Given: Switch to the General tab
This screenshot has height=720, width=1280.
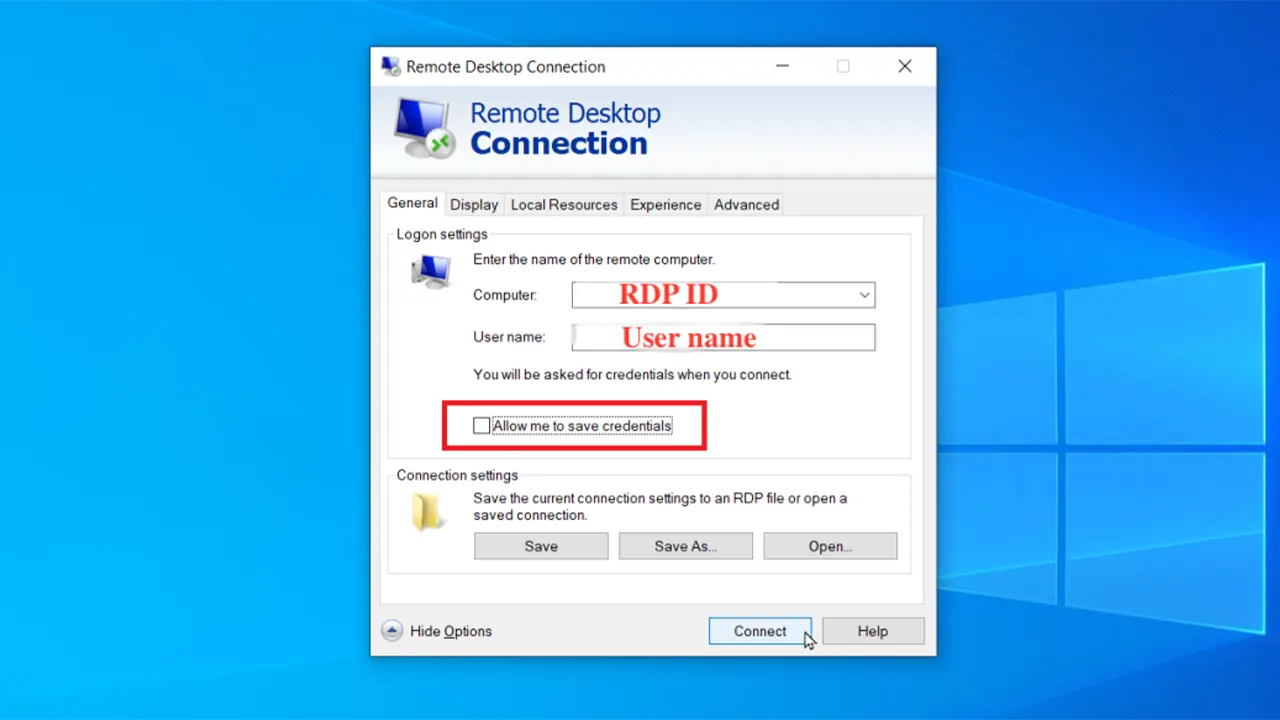Looking at the screenshot, I should coord(412,203).
